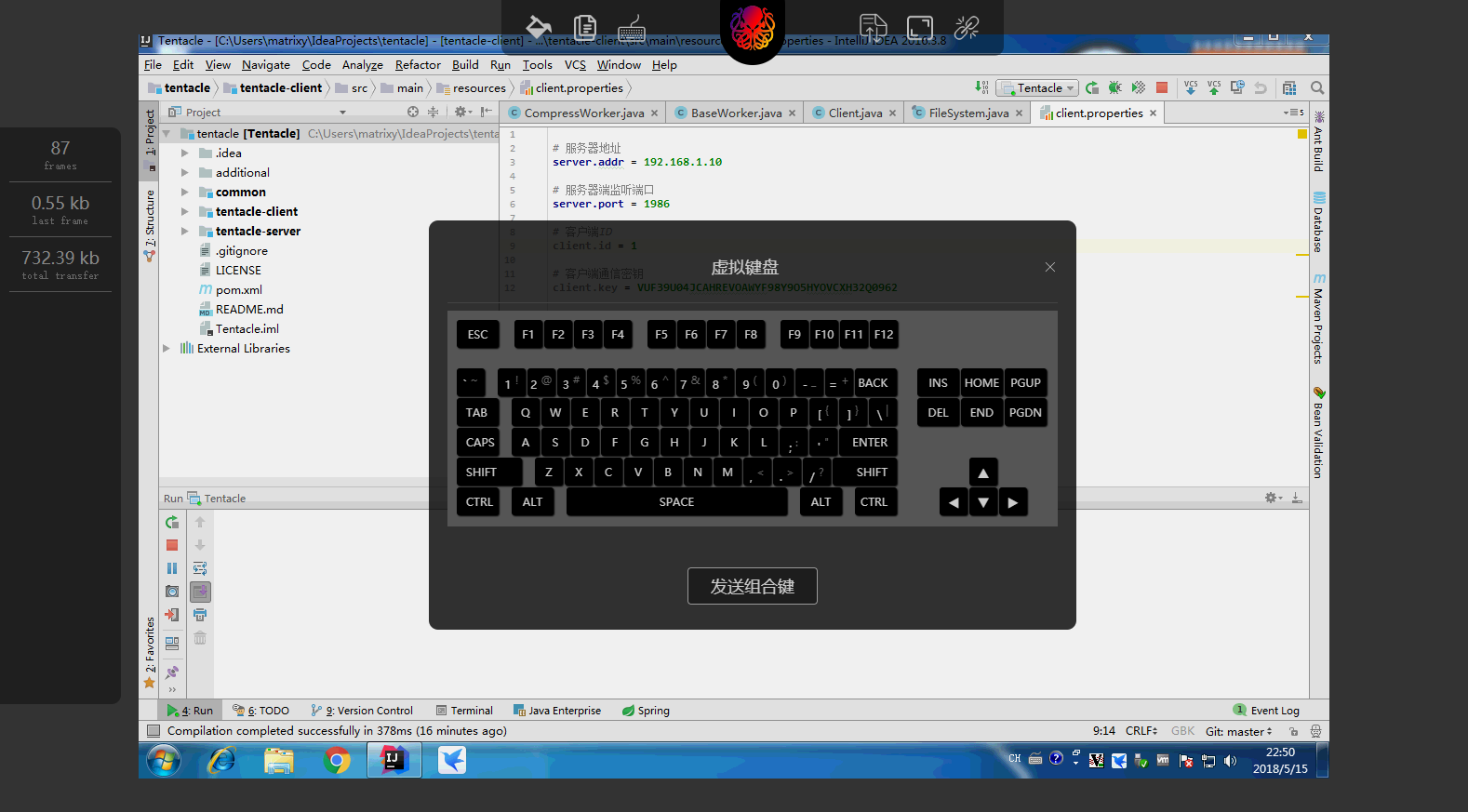Toggle Pin Tab in Run panel
The height and width of the screenshot is (812, 1468).
coord(172,672)
